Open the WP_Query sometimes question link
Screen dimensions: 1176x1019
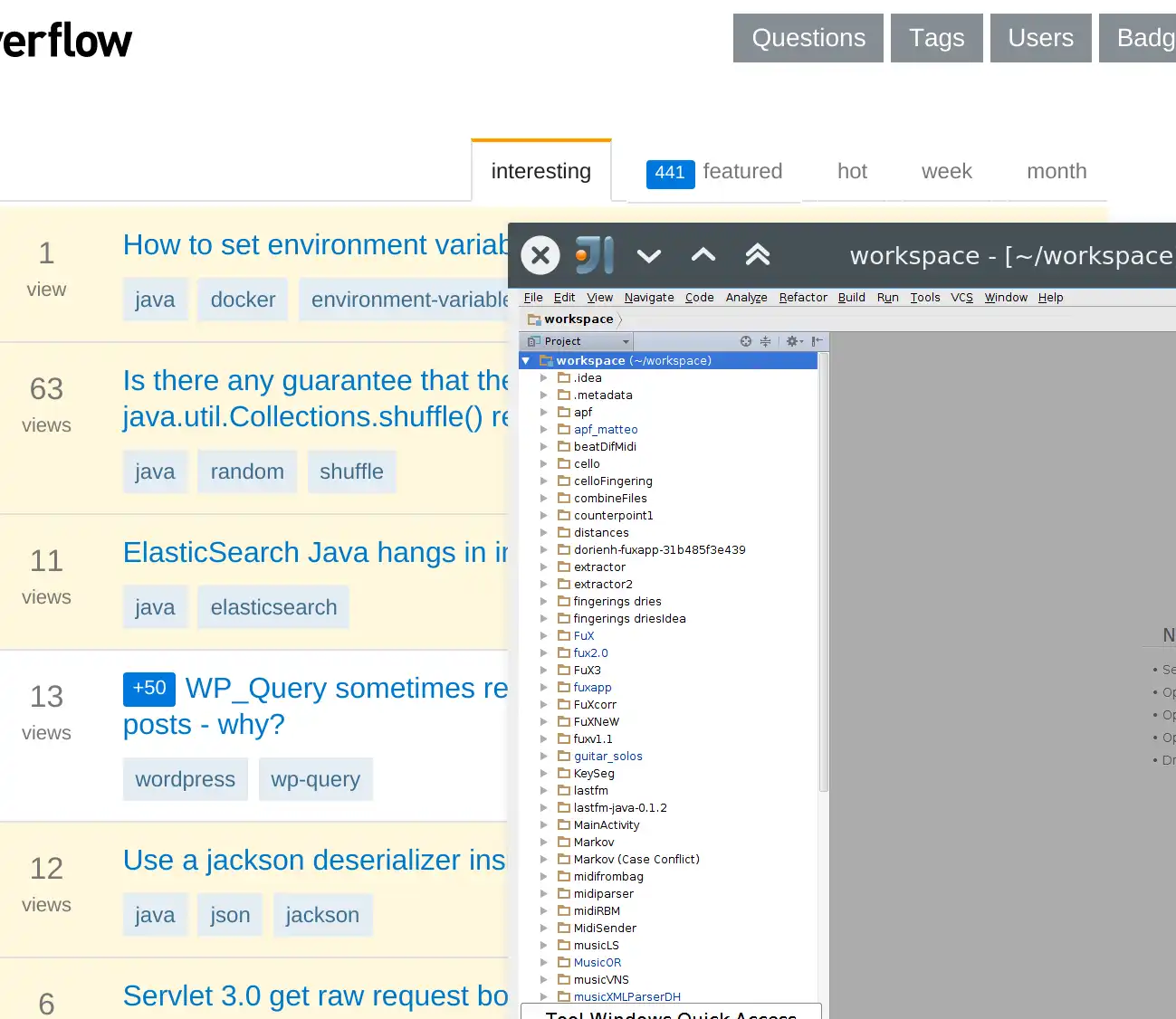point(315,706)
